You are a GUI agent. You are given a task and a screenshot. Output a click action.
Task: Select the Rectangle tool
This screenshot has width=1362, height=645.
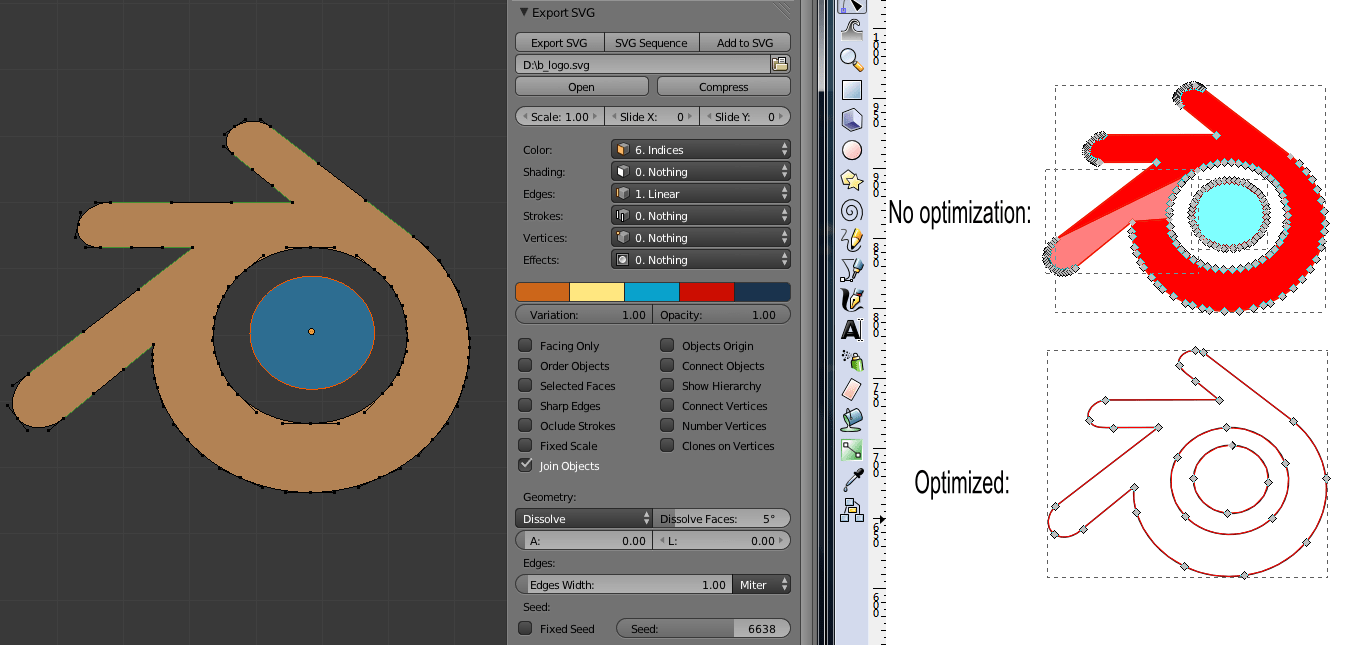[x=851, y=90]
